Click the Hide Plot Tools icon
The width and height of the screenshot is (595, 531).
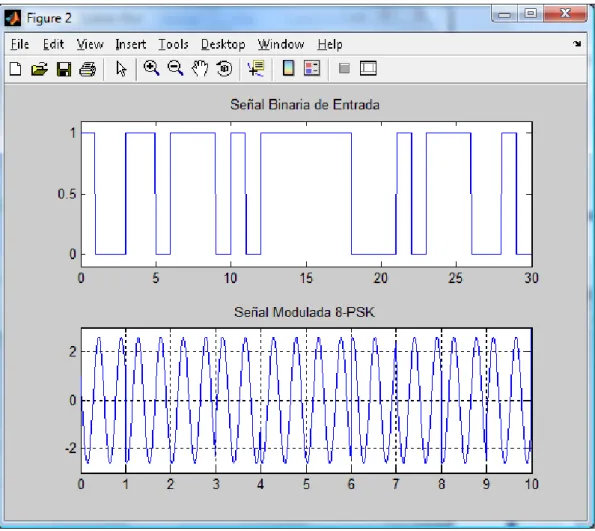tap(344, 69)
